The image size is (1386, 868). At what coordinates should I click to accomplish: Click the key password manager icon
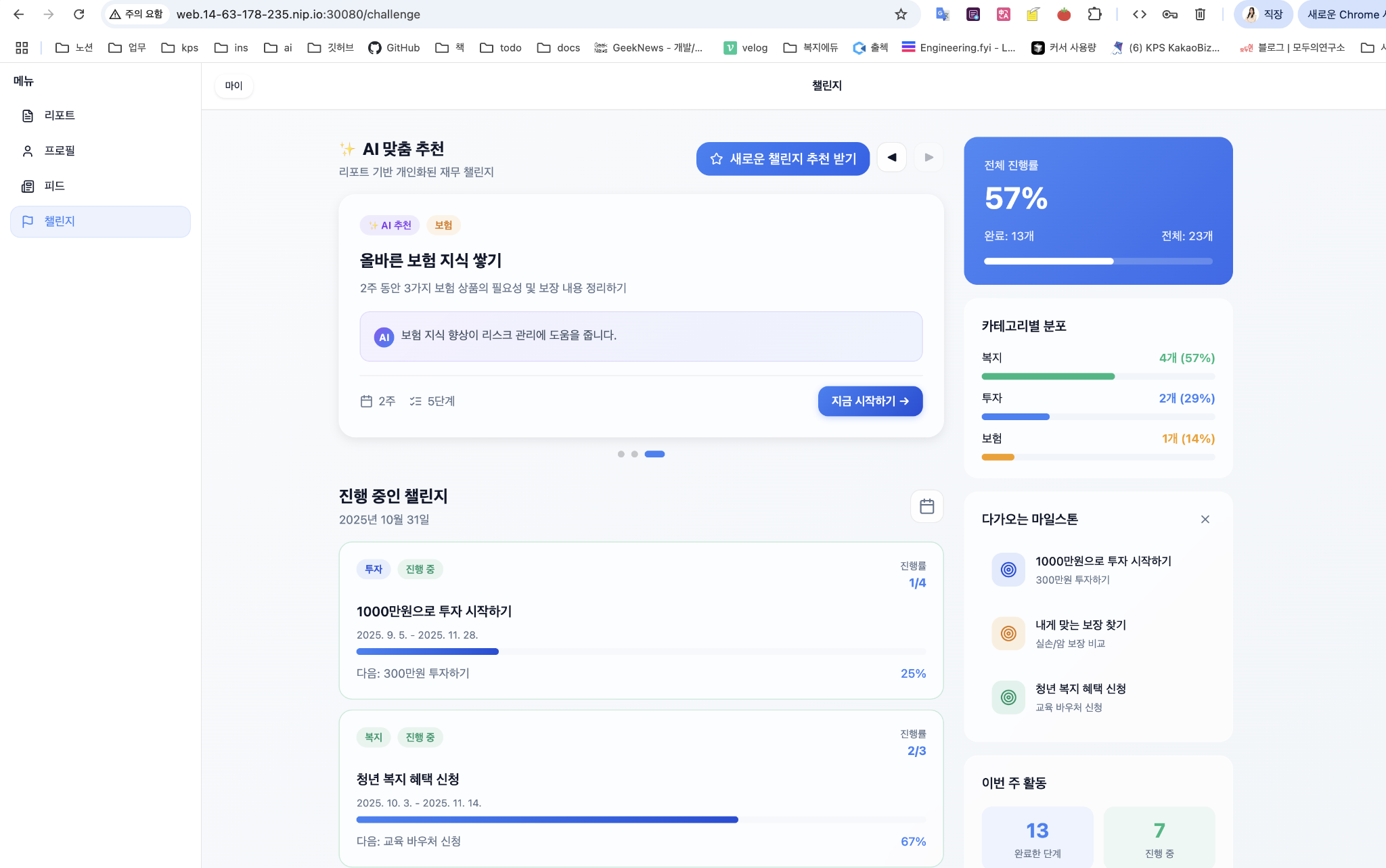click(x=1170, y=14)
